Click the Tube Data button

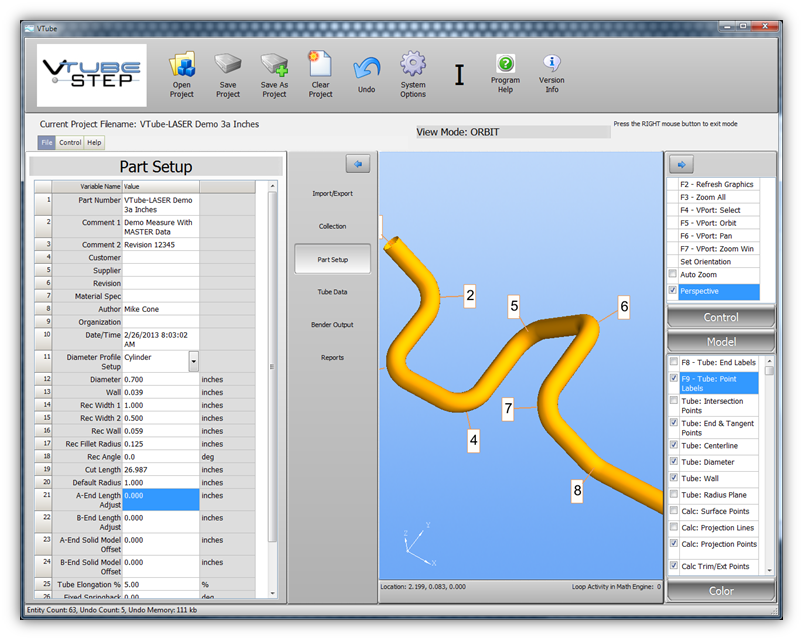(332, 292)
